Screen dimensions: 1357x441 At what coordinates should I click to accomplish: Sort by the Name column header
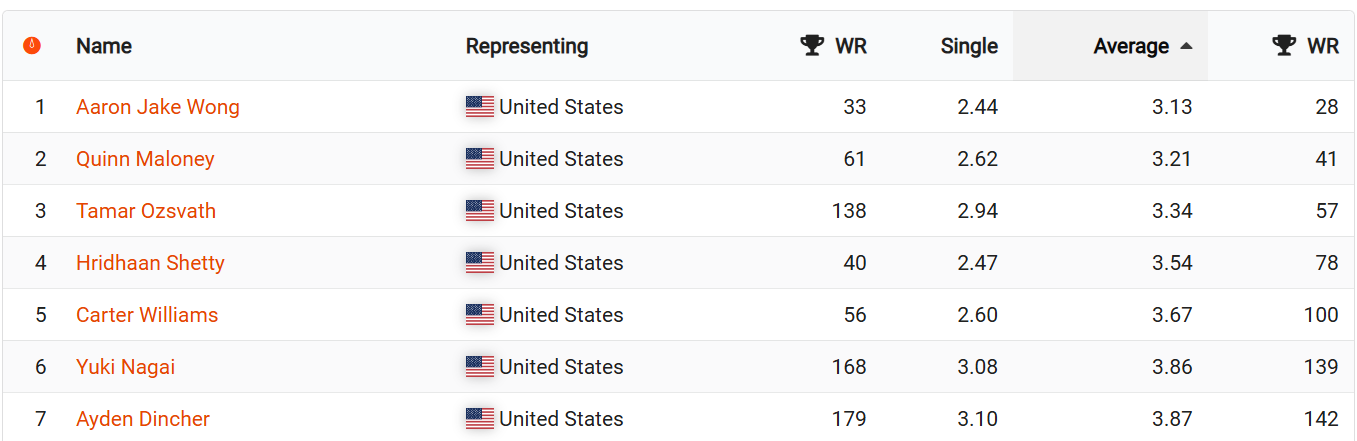[x=104, y=46]
